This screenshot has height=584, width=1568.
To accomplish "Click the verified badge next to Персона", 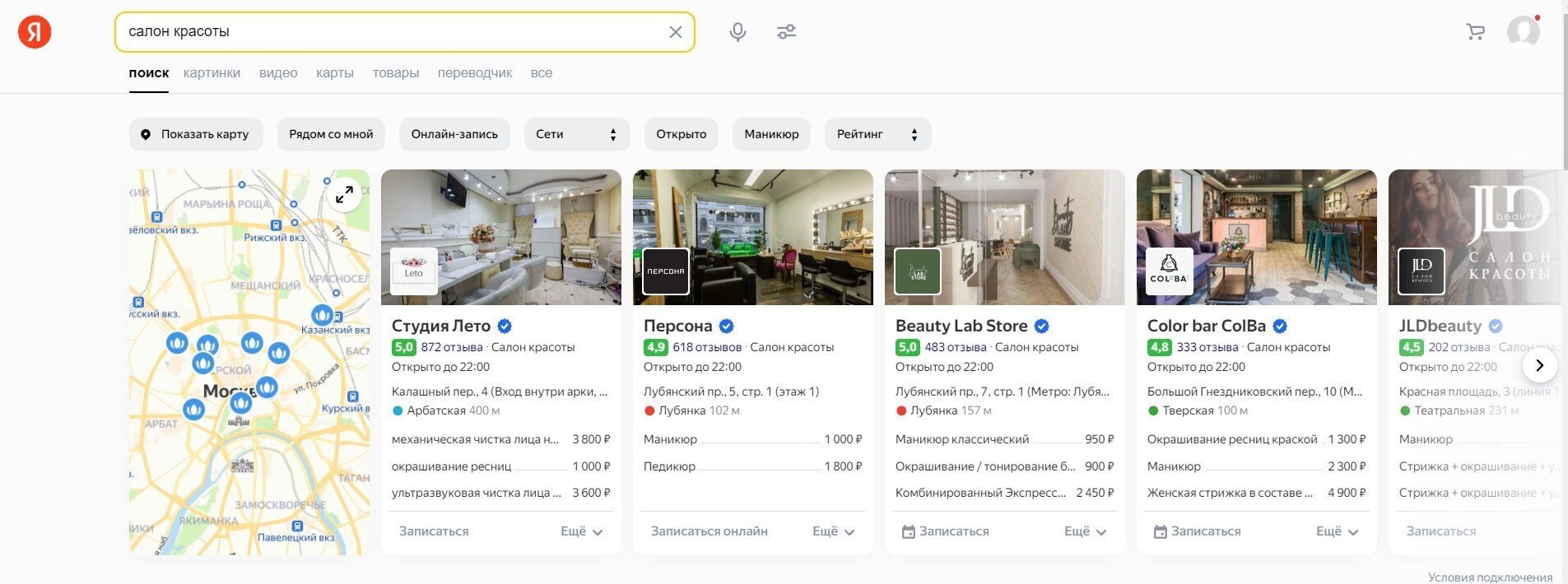I will click(x=726, y=326).
